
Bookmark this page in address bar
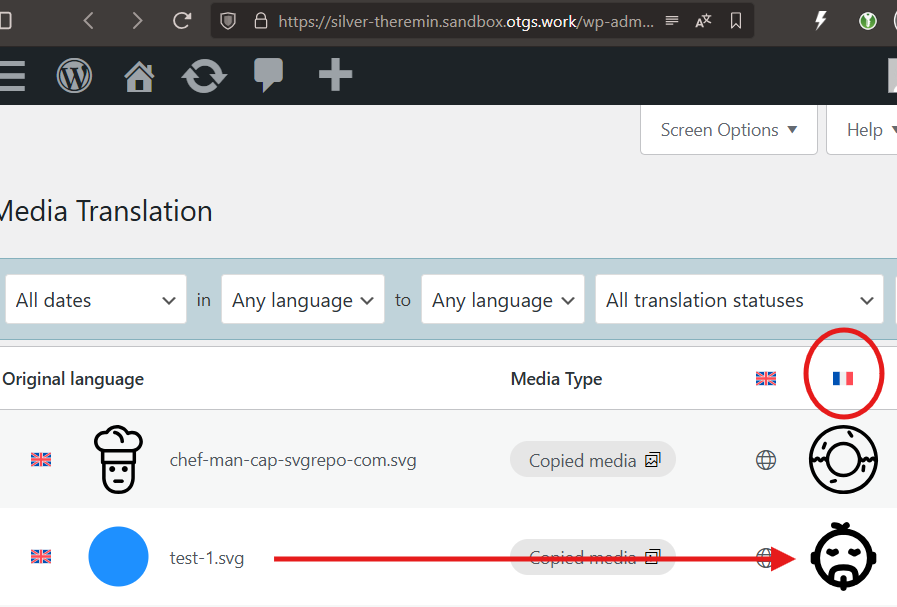[x=736, y=20]
